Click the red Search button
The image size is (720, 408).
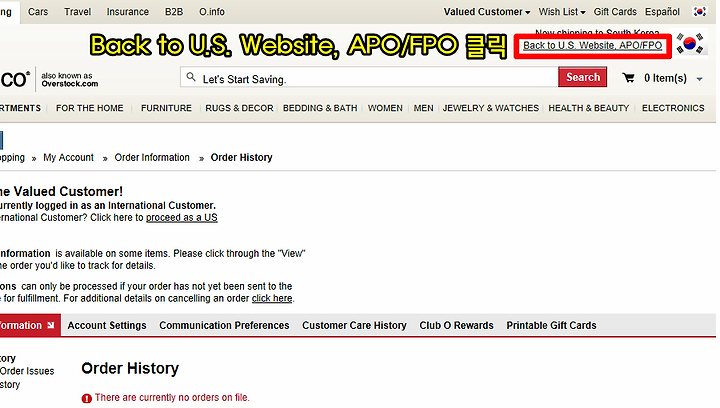point(582,77)
